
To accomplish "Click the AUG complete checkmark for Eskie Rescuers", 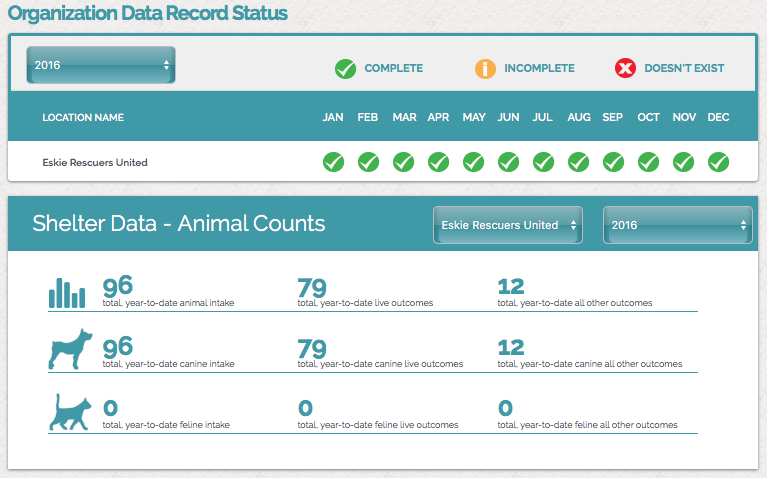I will pyautogui.click(x=579, y=162).
